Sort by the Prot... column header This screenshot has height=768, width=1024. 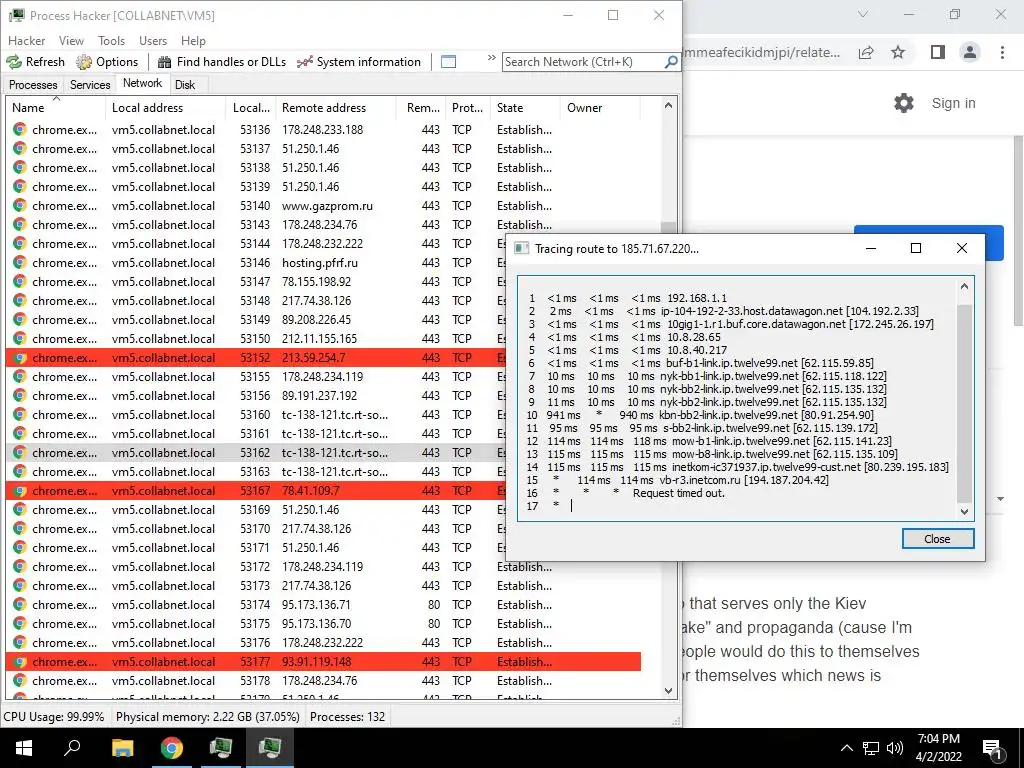tap(468, 108)
